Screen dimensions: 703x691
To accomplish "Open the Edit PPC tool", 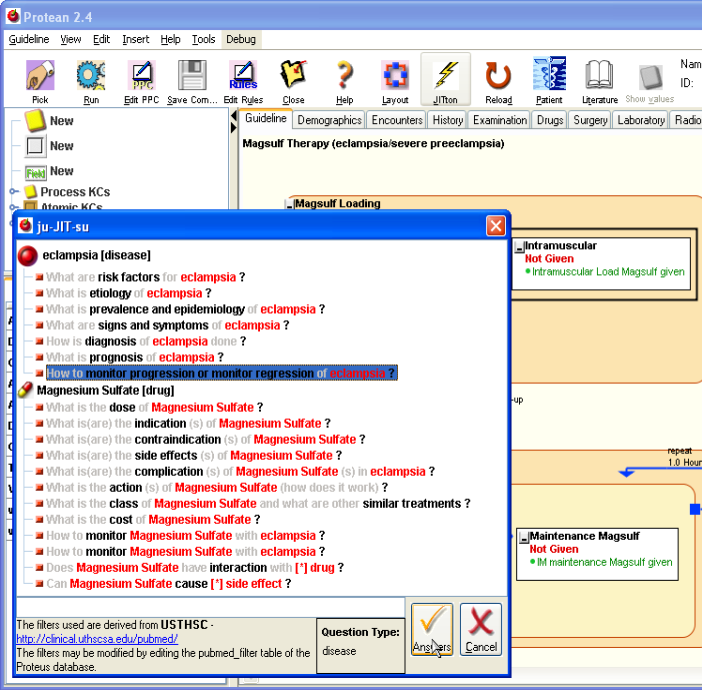I will click(x=141, y=78).
